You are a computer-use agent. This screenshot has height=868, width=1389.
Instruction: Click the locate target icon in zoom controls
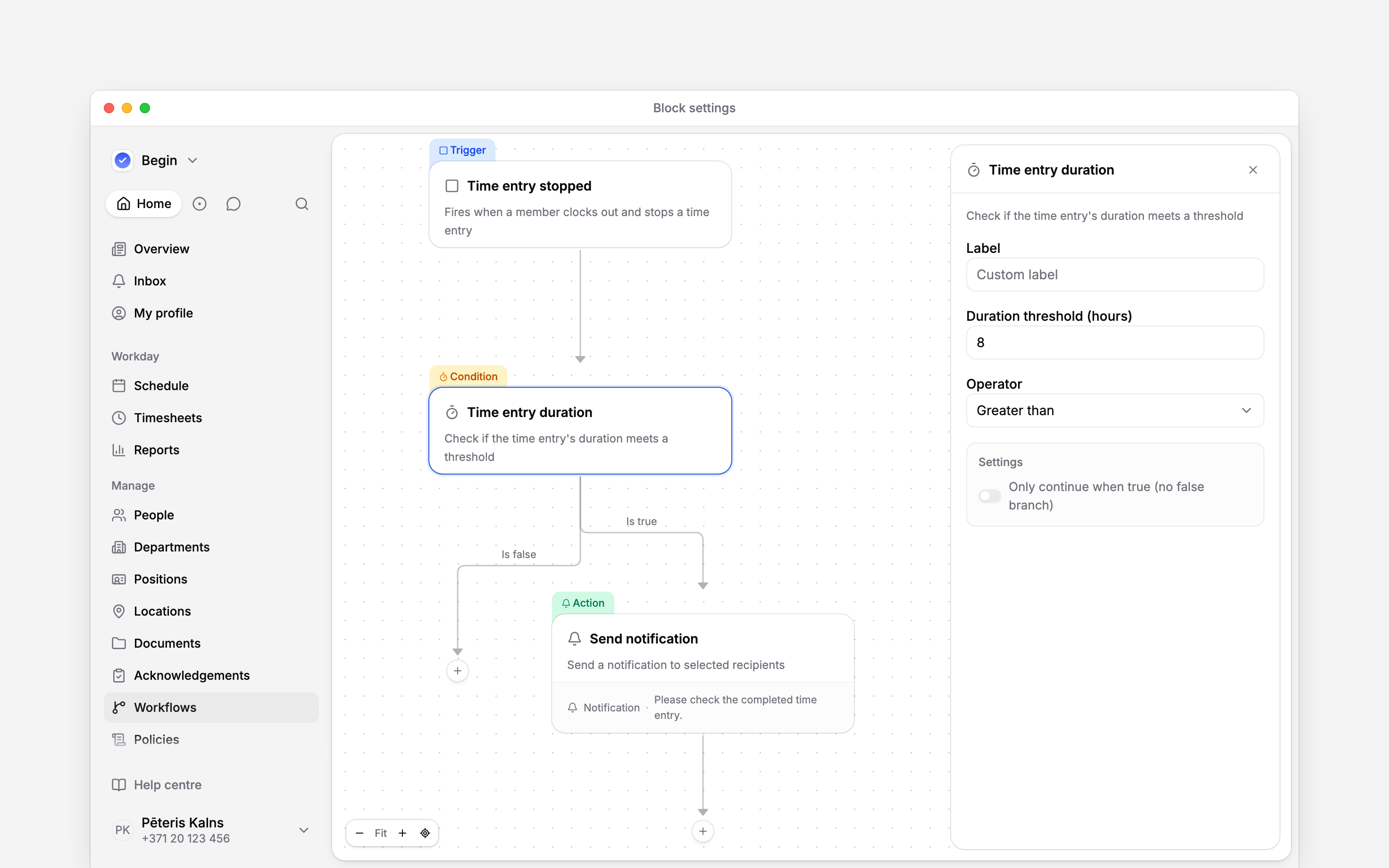(x=425, y=833)
